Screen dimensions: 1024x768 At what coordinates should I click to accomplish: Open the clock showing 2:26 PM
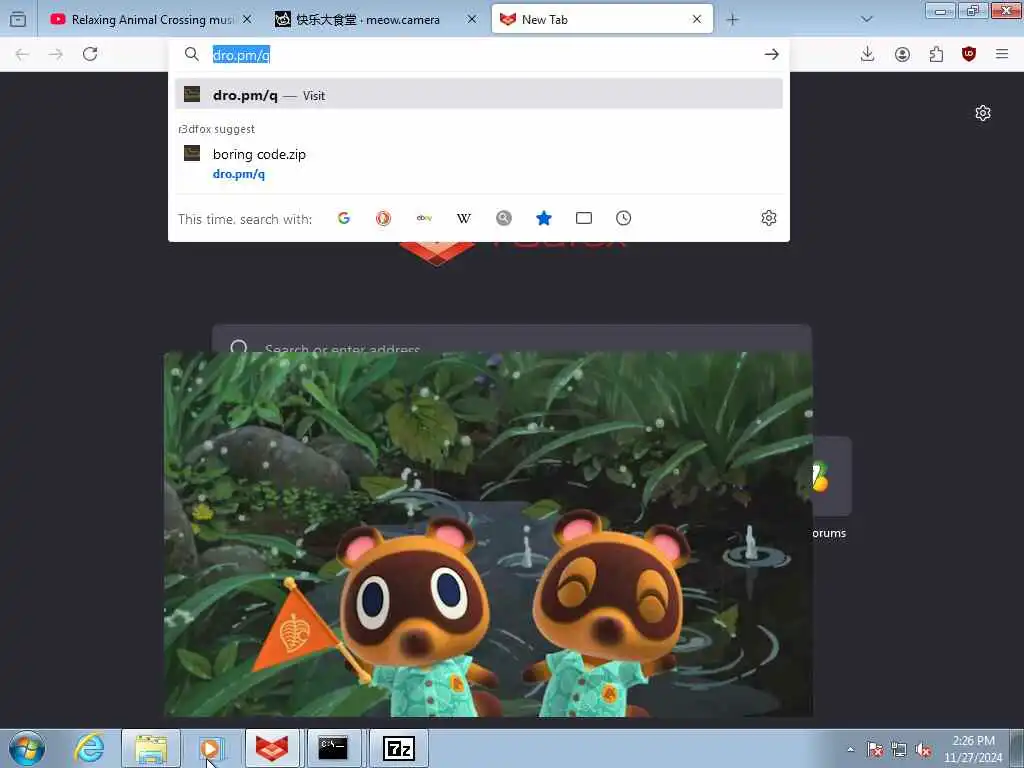(x=972, y=749)
